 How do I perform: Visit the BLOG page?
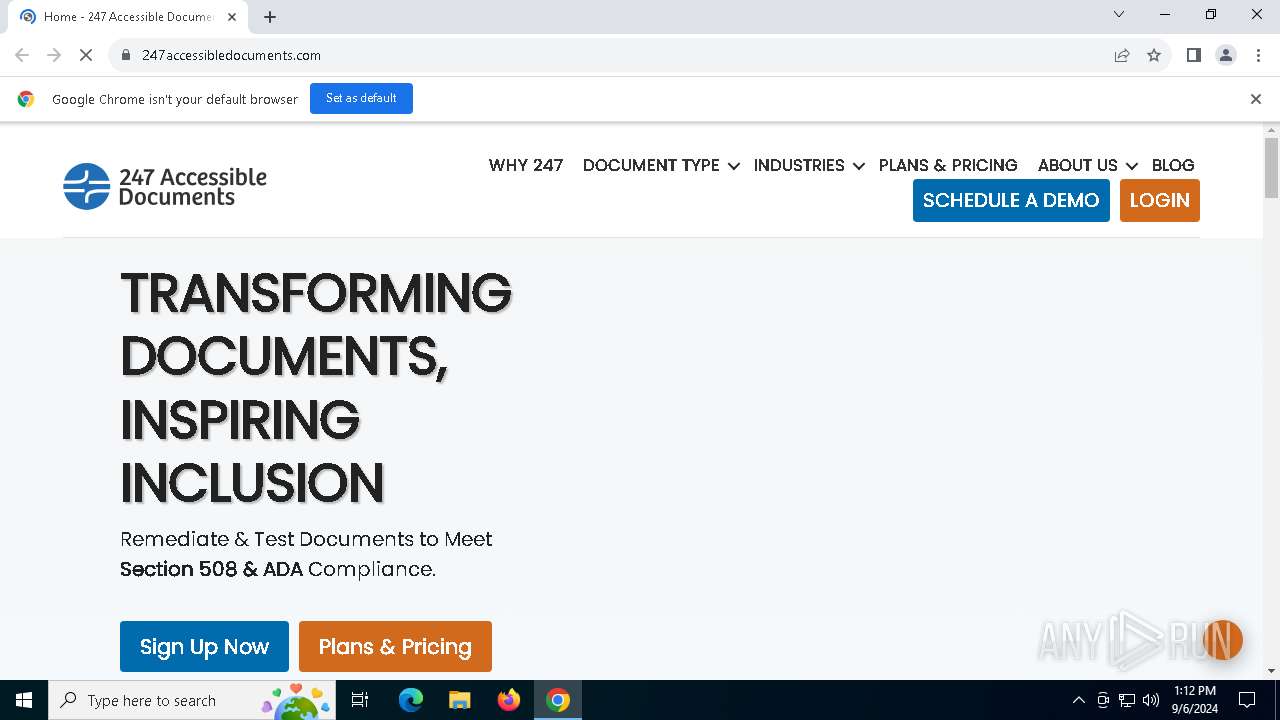(1173, 165)
